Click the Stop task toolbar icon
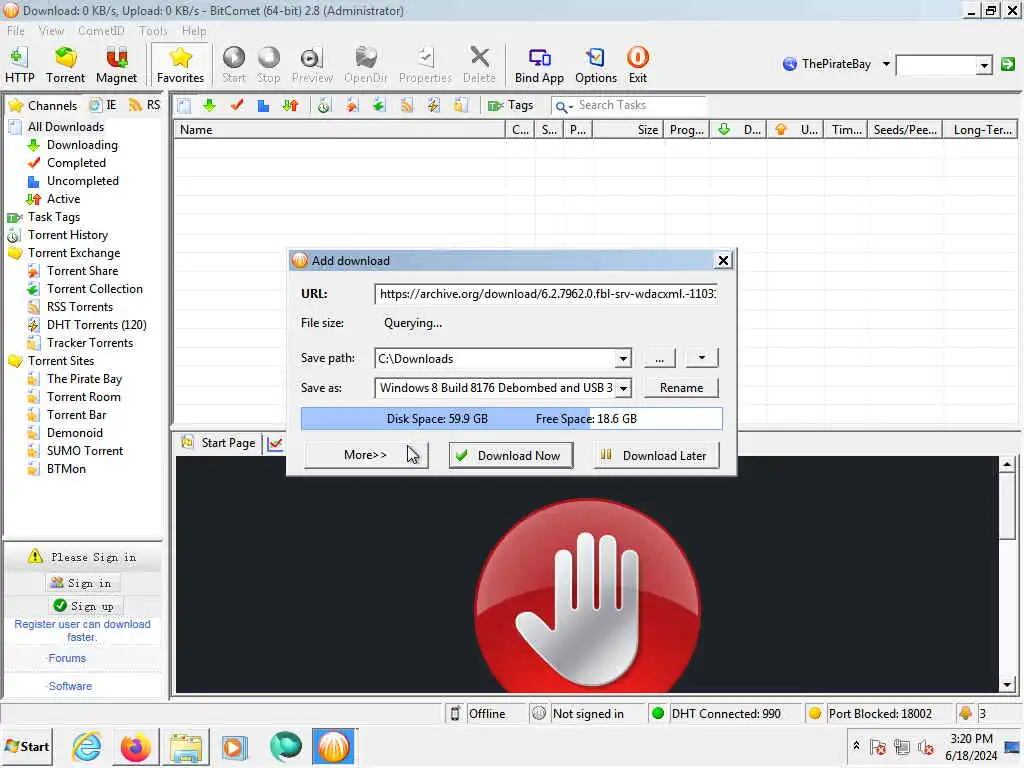Viewport: 1024px width, 768px height. click(268, 65)
